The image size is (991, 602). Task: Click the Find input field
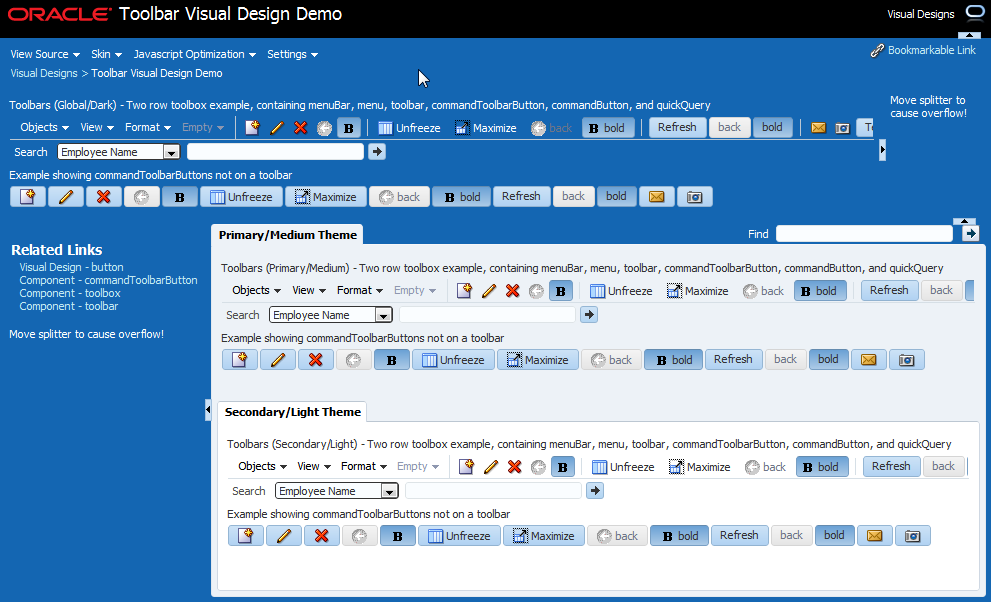pyautogui.click(x=864, y=234)
